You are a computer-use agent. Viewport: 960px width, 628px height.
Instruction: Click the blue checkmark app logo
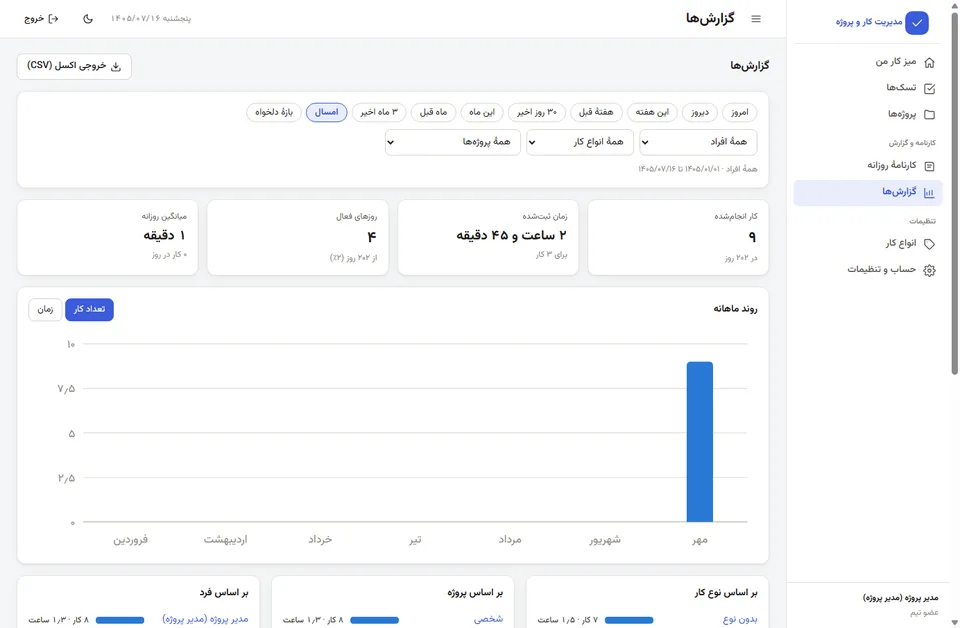[917, 23]
